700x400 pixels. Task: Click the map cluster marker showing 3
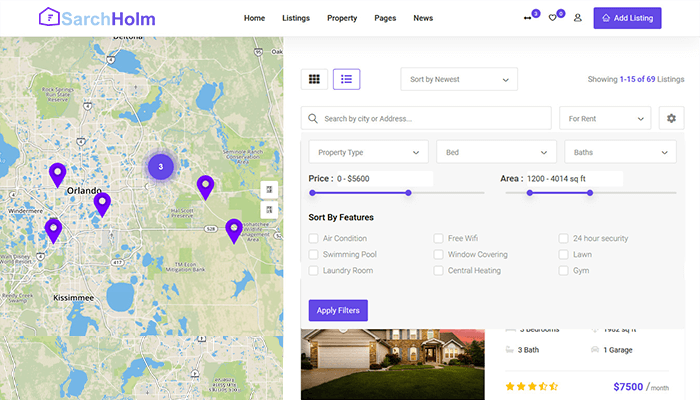click(x=161, y=166)
